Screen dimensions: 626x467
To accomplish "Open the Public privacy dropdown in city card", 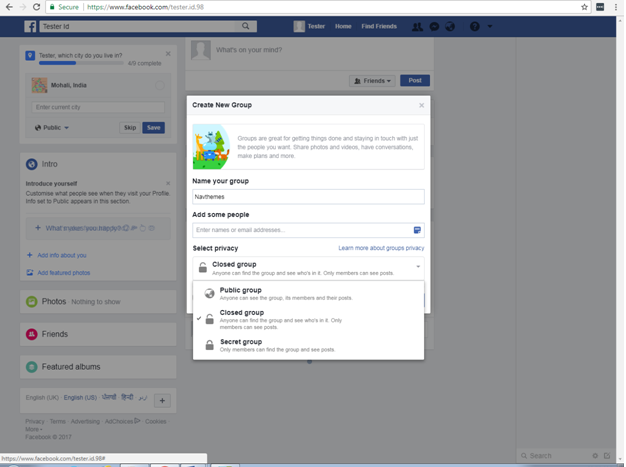I will [52, 128].
